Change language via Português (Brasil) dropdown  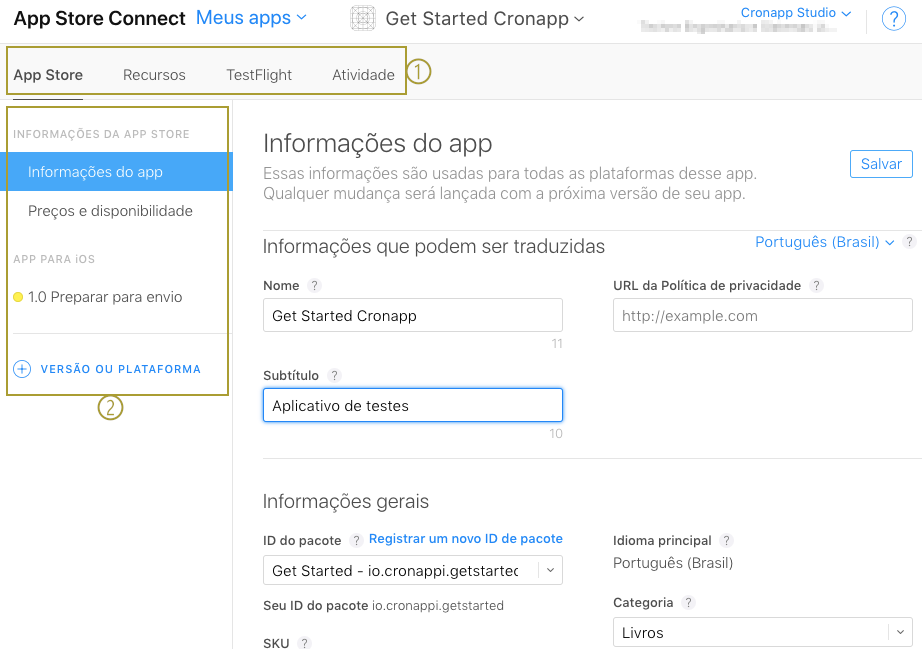(824, 242)
